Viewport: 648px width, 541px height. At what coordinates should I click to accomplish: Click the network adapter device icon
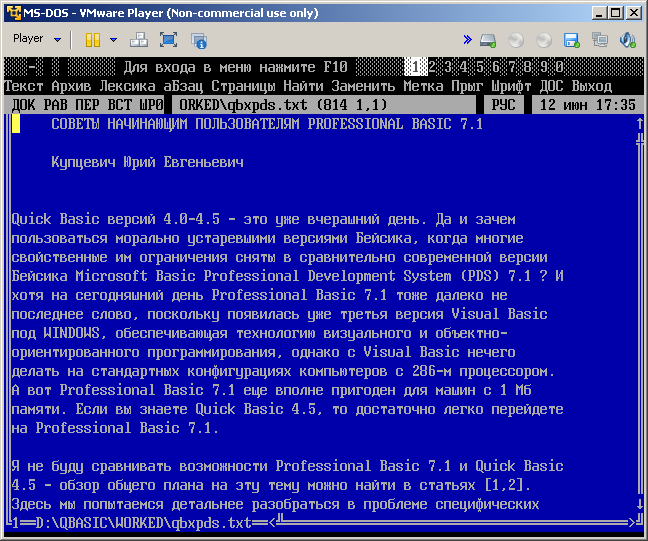click(x=600, y=40)
